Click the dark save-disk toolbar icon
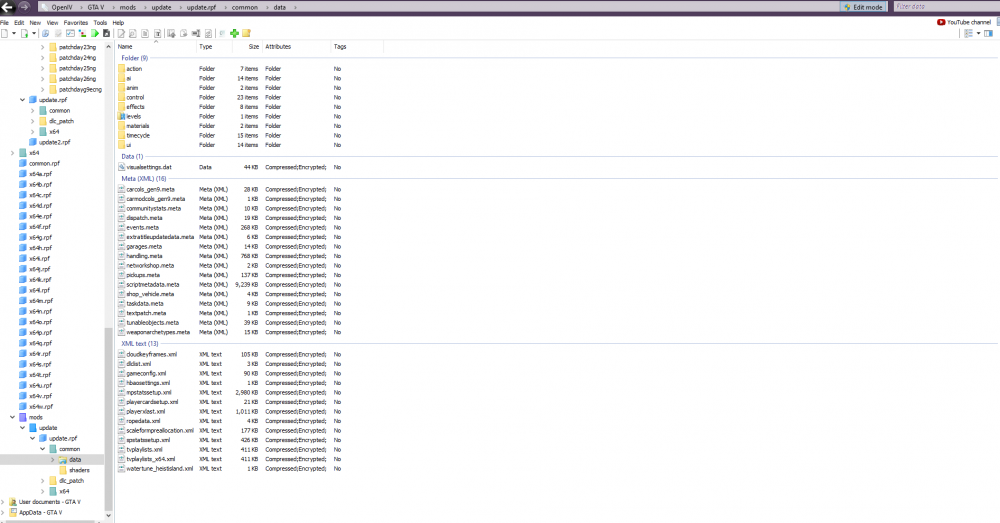 (107, 33)
